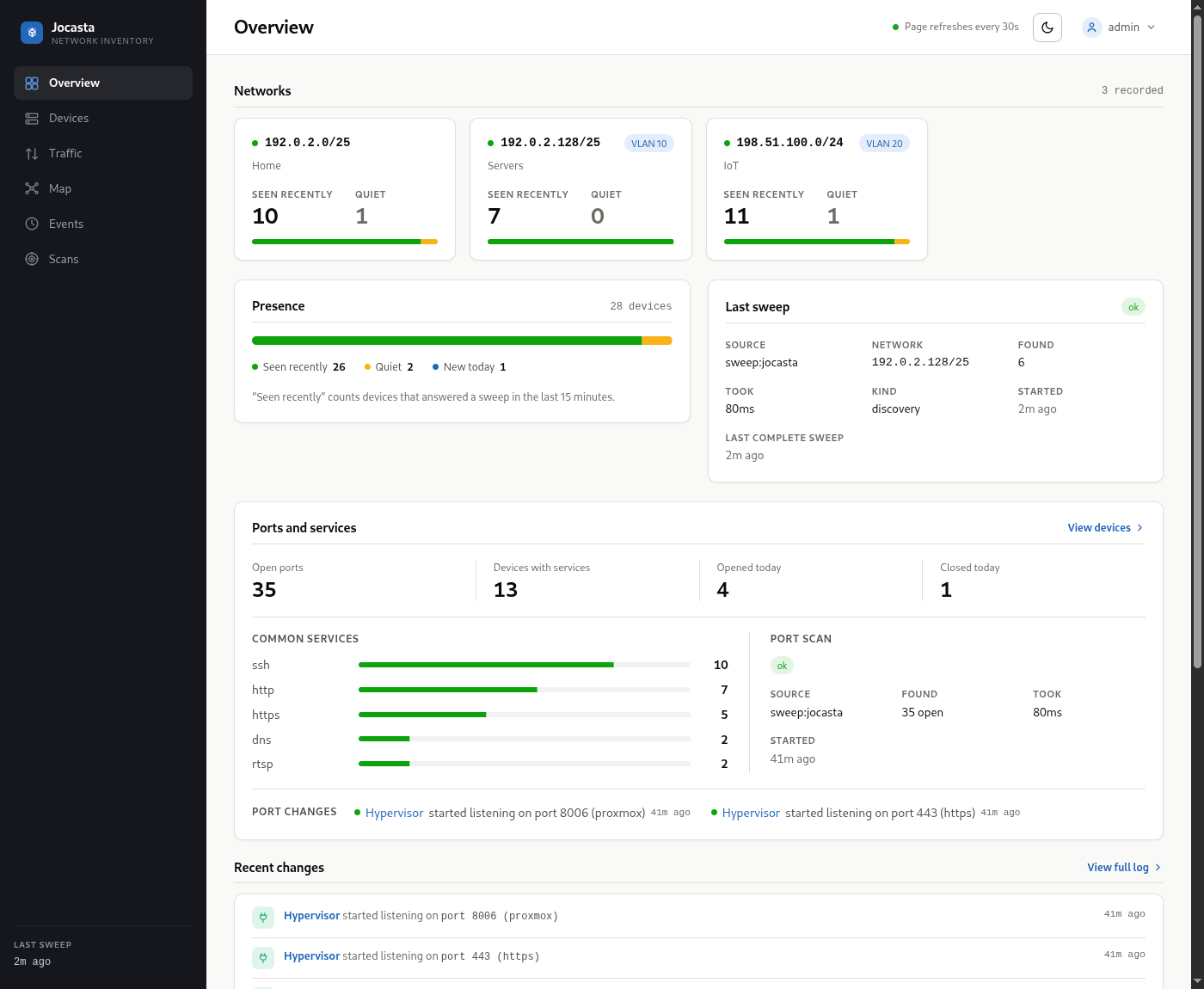Image resolution: width=1204 pixels, height=989 pixels.
Task: Click the Events clock icon in sidebar
Action: pos(32,224)
